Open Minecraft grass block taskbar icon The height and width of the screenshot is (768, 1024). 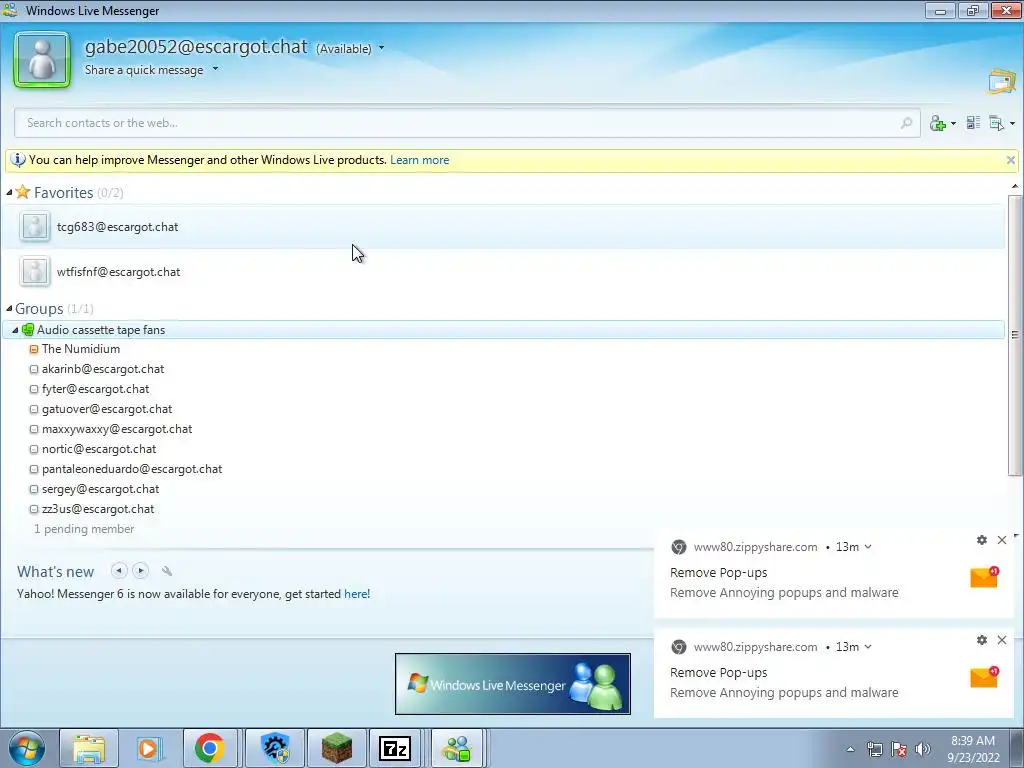coord(337,748)
